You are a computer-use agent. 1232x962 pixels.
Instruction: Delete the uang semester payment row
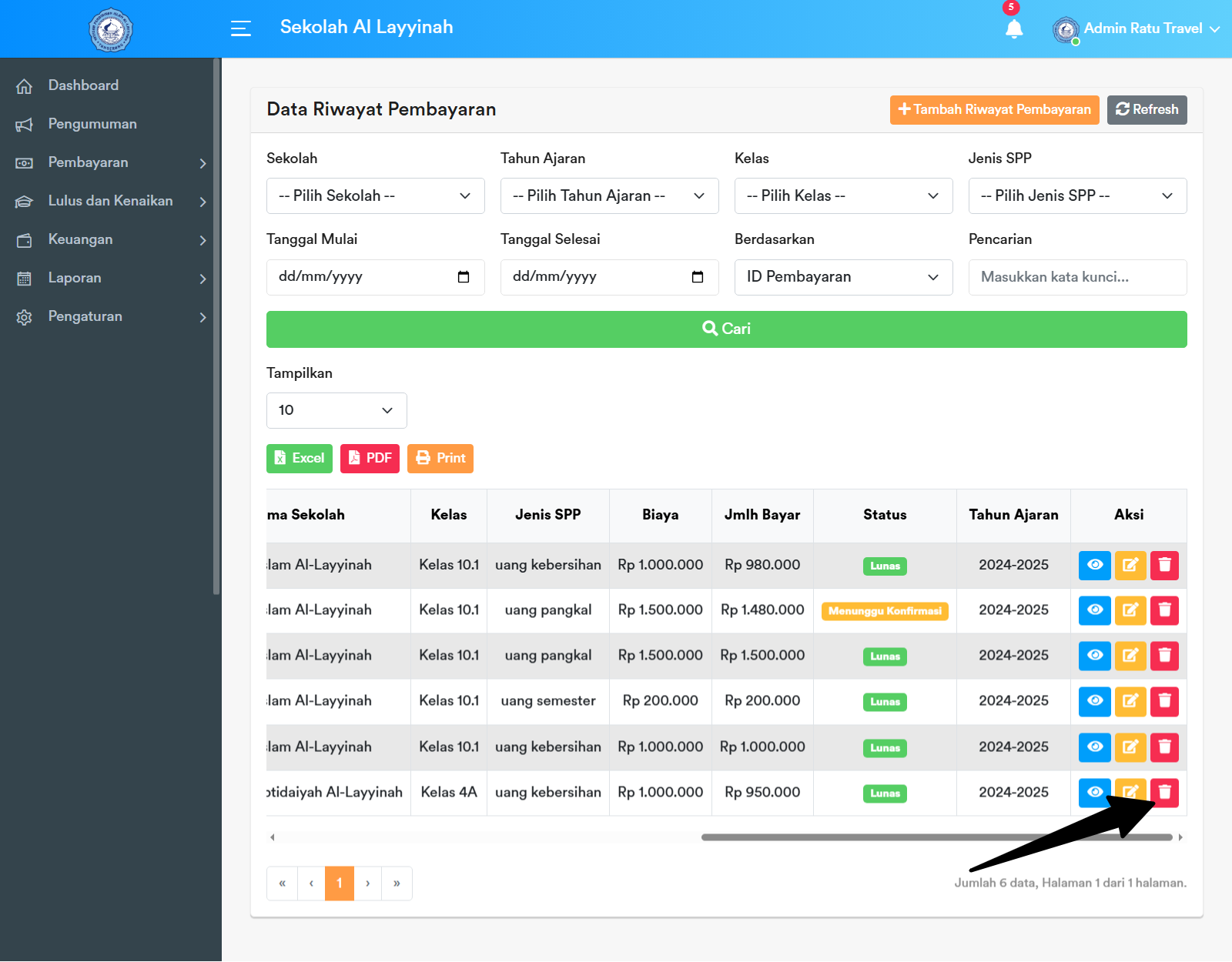[1164, 701]
